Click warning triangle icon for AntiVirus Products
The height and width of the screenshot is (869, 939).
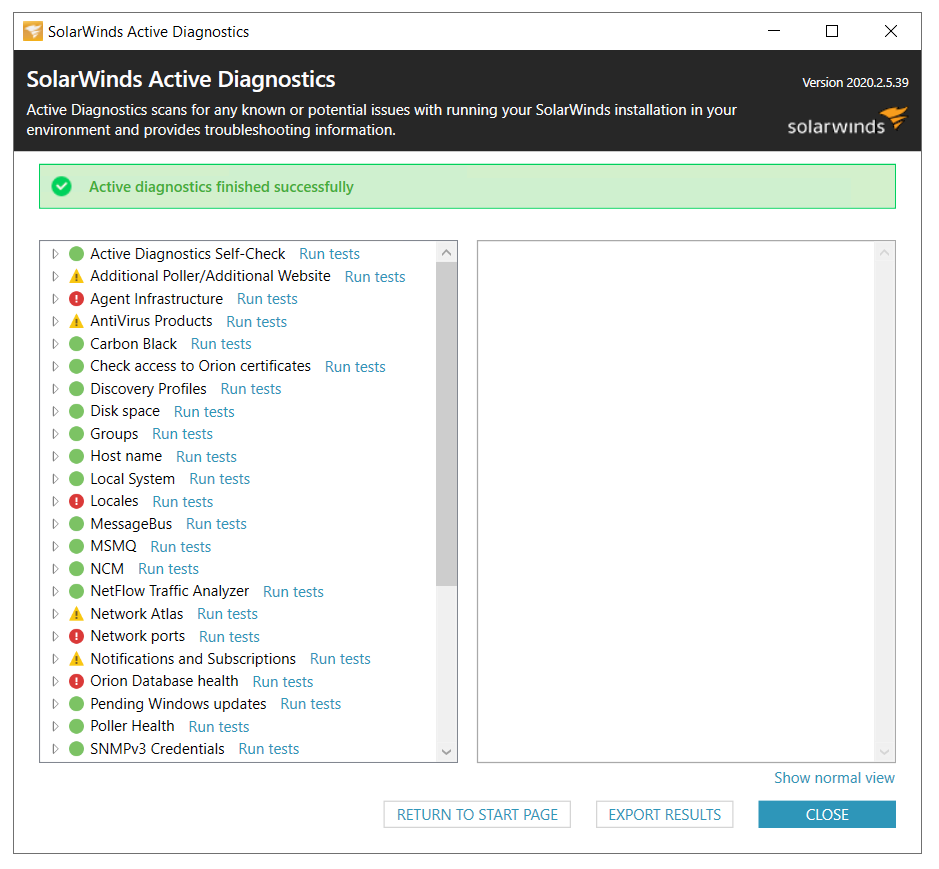click(x=76, y=322)
